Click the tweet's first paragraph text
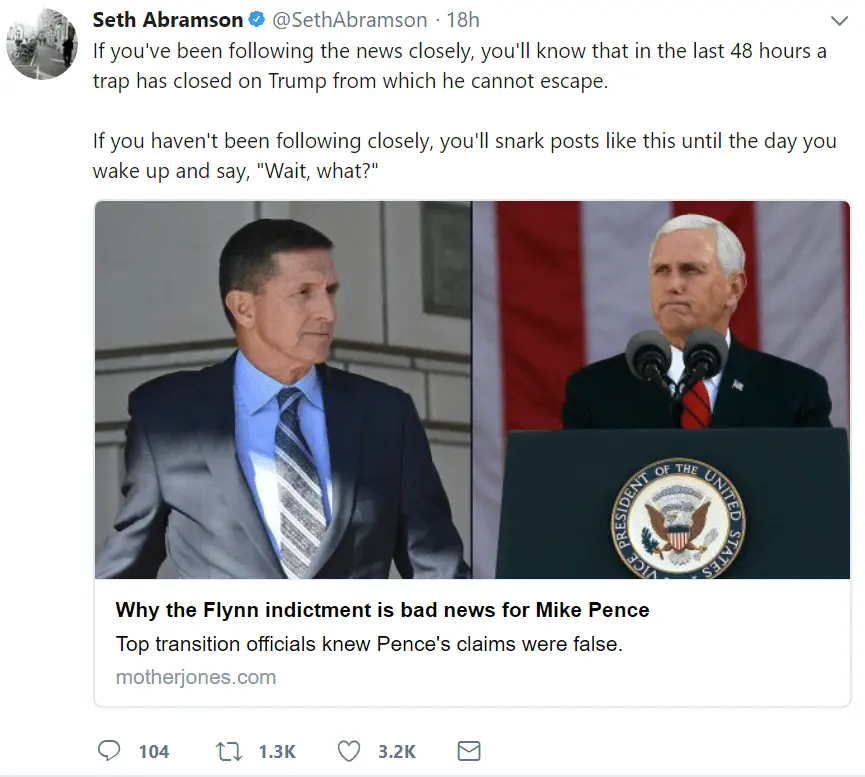 pyautogui.click(x=459, y=66)
